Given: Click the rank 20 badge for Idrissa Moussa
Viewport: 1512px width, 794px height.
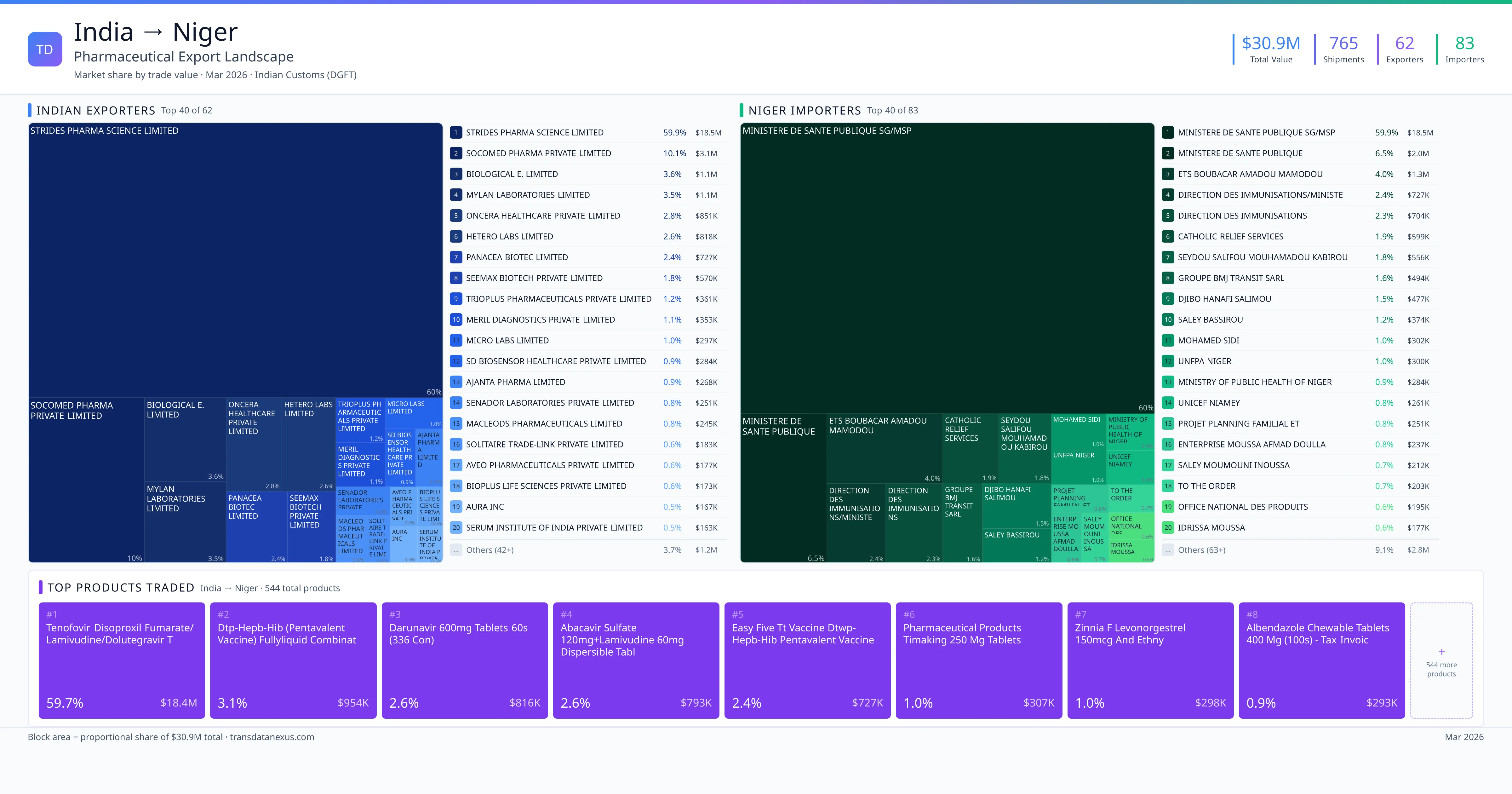Looking at the screenshot, I should (x=1167, y=527).
